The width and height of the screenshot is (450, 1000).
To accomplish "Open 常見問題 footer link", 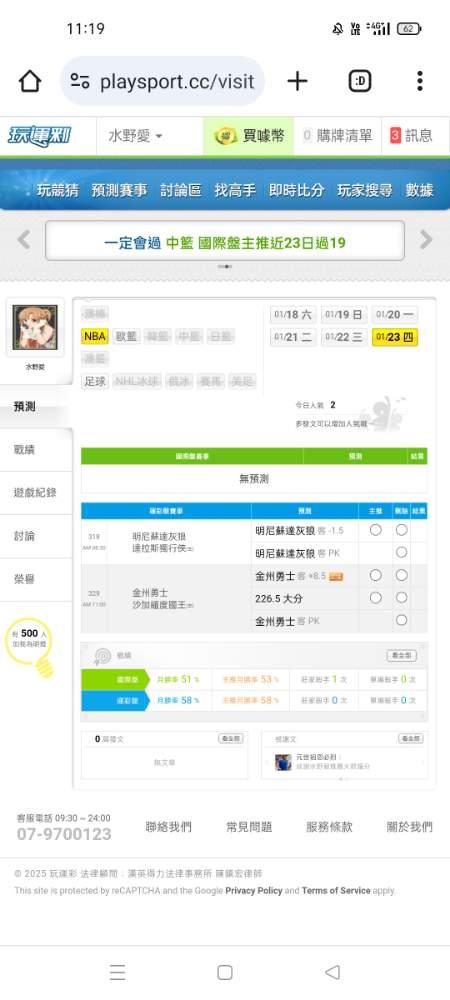I will pyautogui.click(x=249, y=827).
